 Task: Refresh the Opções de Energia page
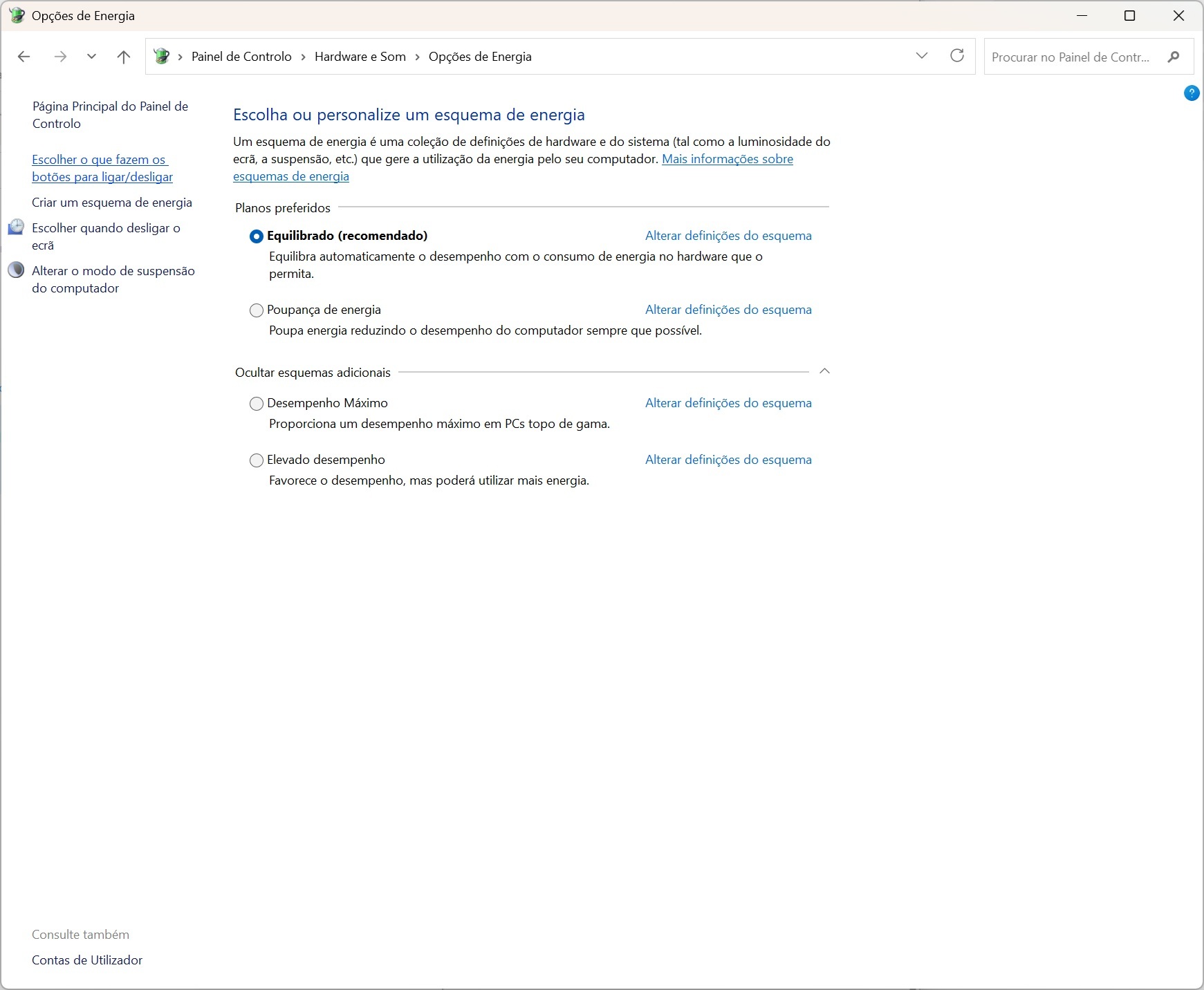pos(957,56)
